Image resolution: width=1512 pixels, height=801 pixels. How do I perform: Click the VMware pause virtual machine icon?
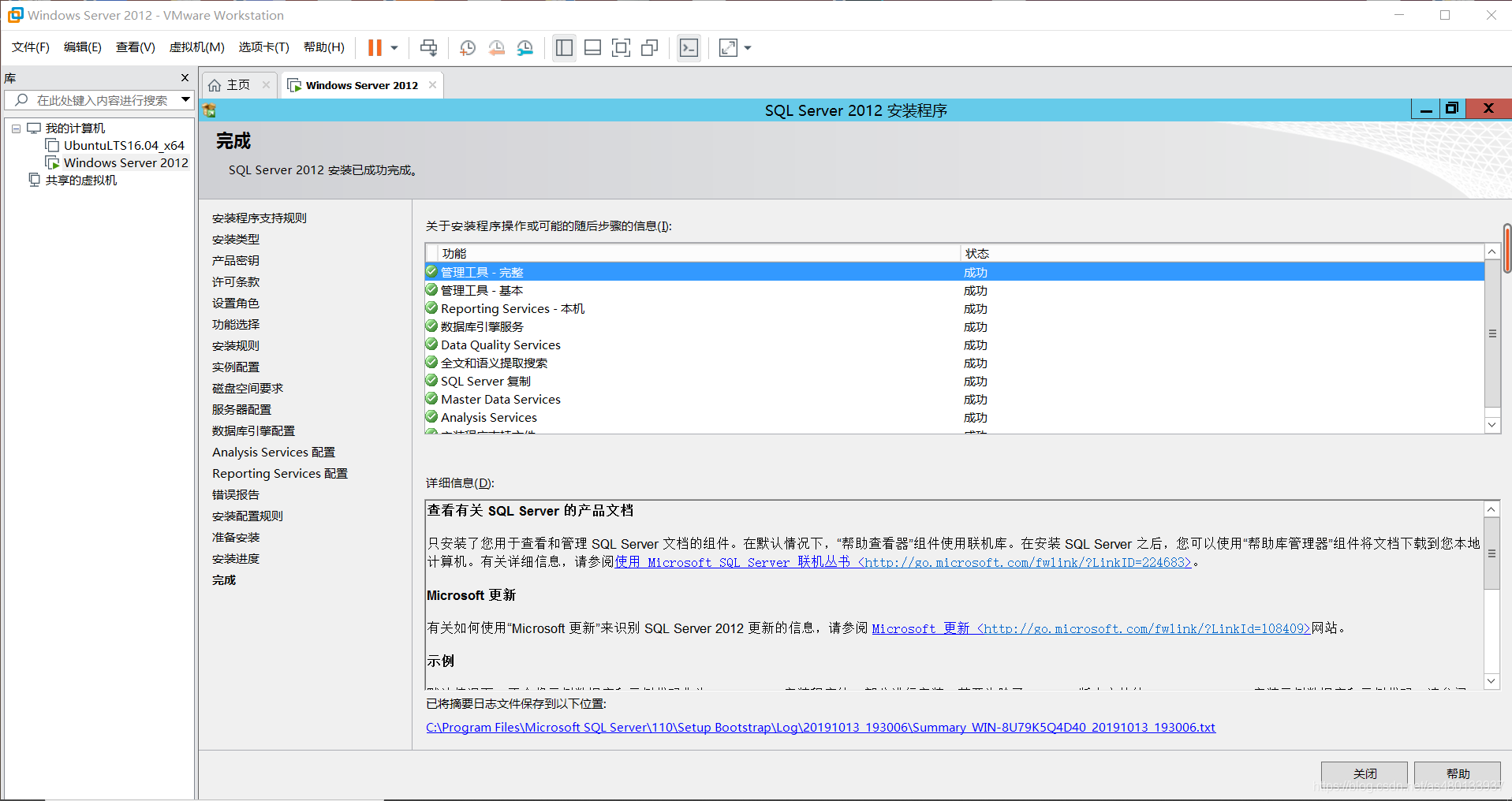[x=375, y=48]
